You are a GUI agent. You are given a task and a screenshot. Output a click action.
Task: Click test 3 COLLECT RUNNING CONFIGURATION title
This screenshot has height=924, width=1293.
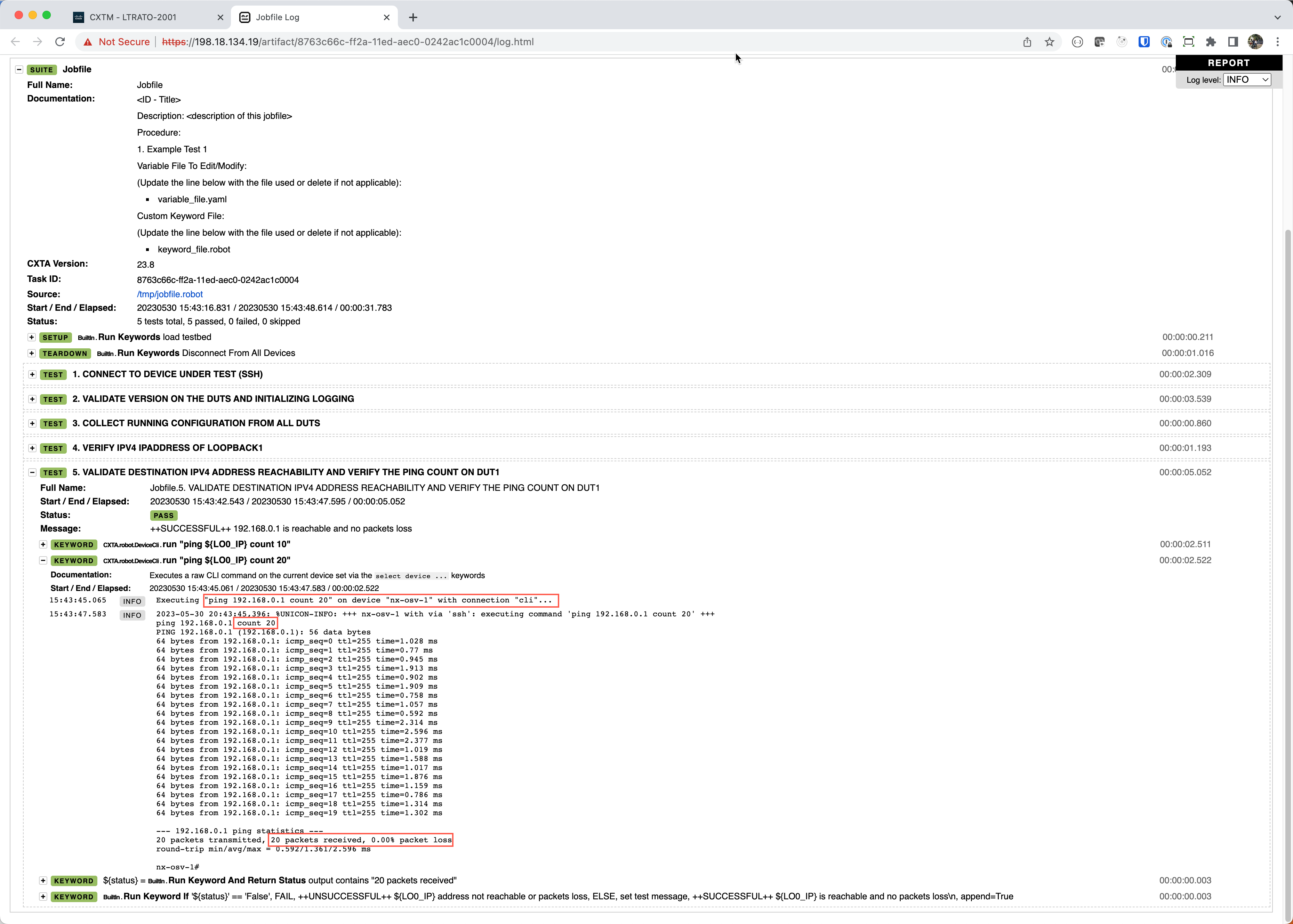[196, 423]
